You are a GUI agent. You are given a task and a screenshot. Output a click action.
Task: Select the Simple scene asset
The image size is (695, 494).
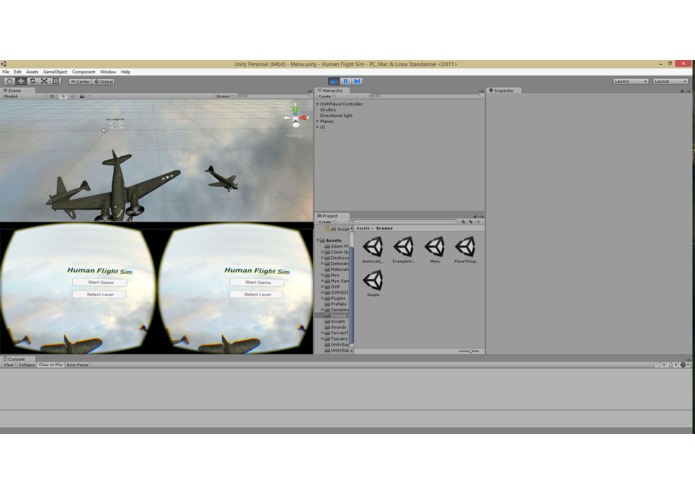pyautogui.click(x=373, y=284)
